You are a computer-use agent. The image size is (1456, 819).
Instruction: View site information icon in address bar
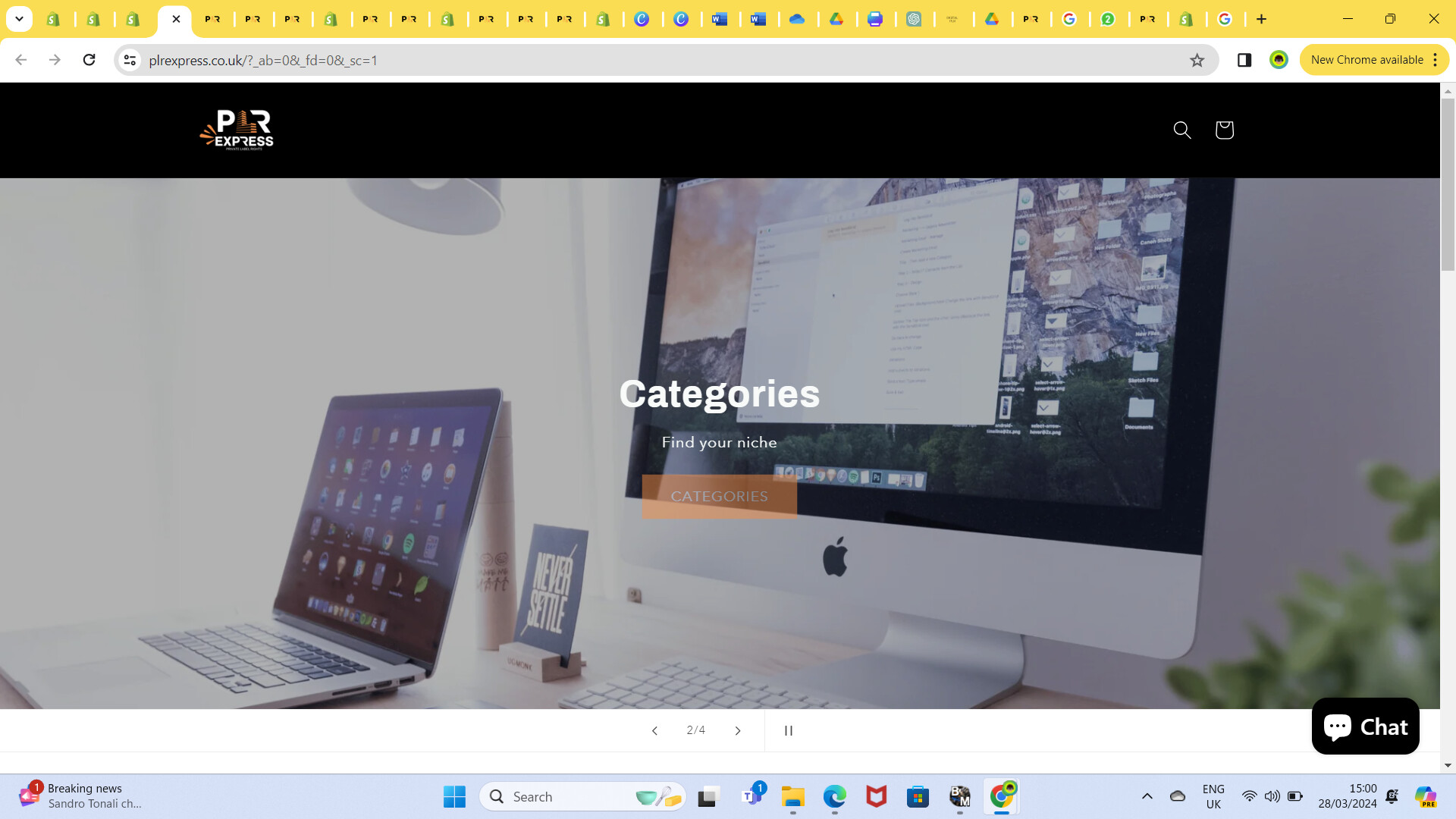coord(130,60)
